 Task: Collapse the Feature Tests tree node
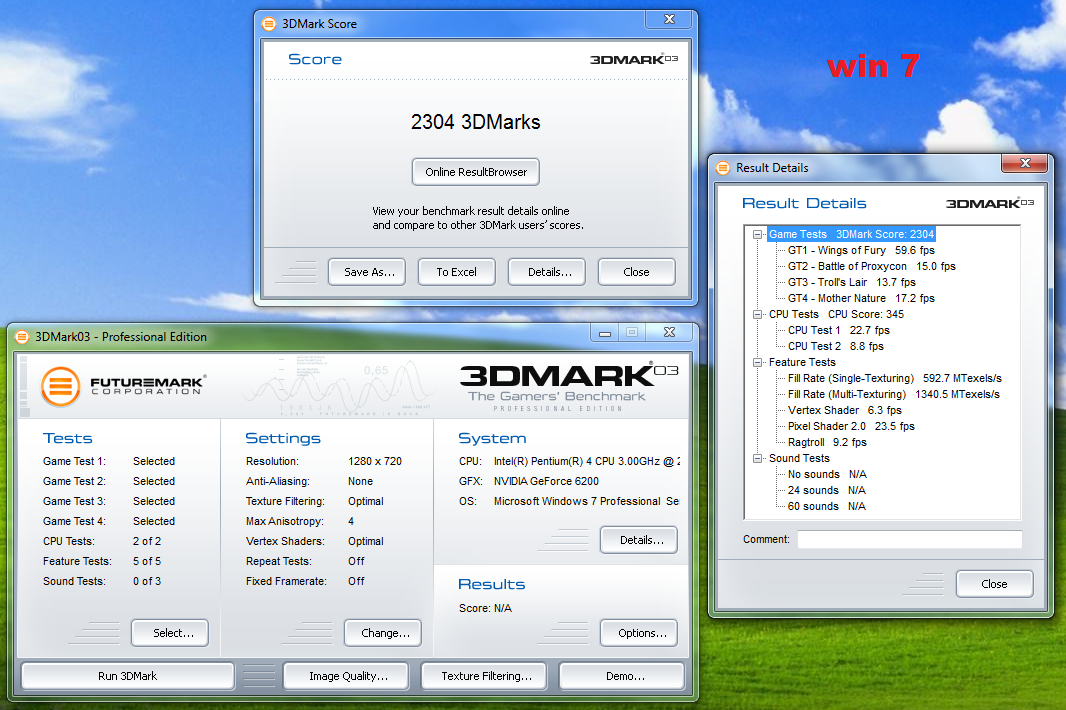pyautogui.click(x=757, y=362)
